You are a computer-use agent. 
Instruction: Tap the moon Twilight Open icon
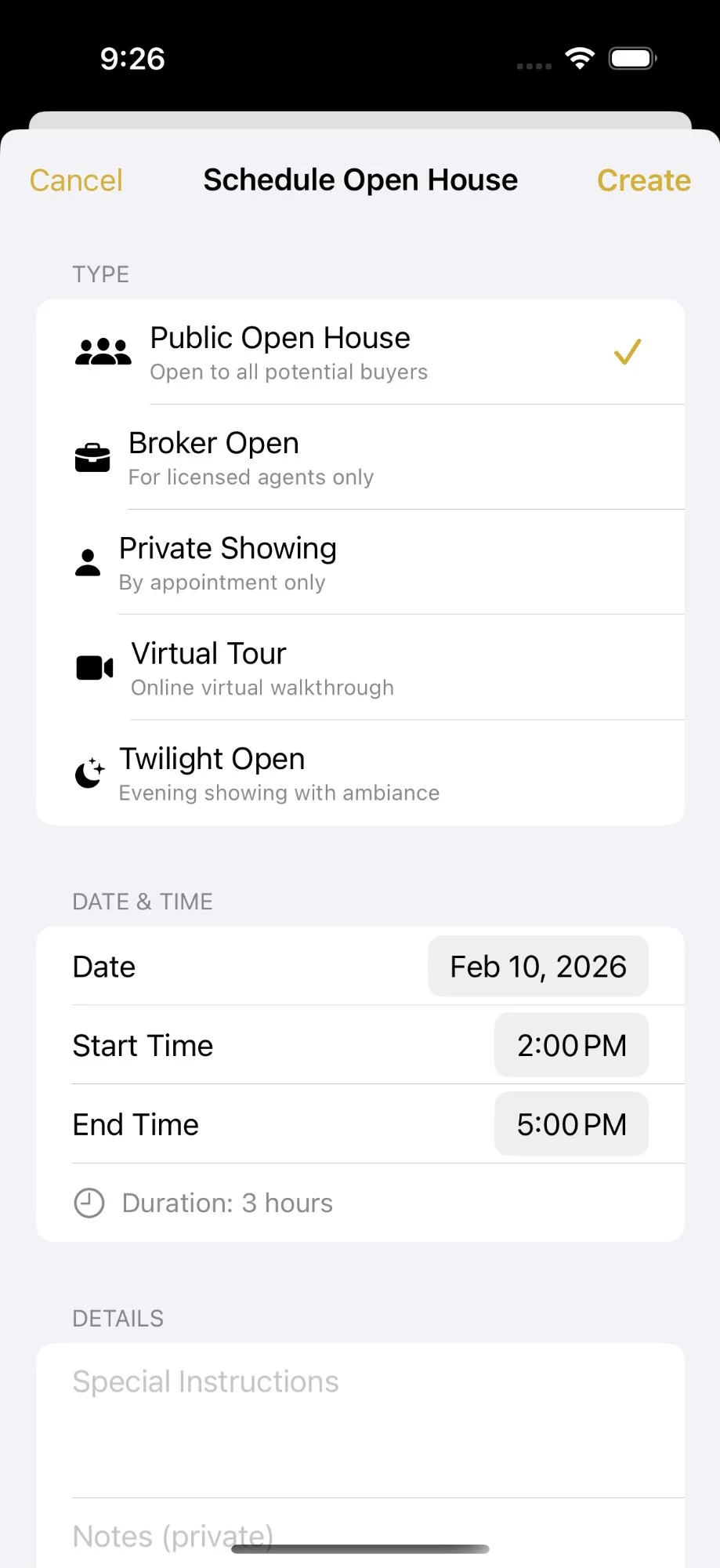pos(89,773)
